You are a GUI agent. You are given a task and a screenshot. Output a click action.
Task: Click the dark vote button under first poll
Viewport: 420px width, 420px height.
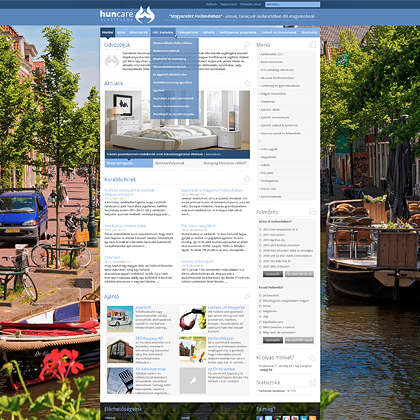tap(273, 274)
